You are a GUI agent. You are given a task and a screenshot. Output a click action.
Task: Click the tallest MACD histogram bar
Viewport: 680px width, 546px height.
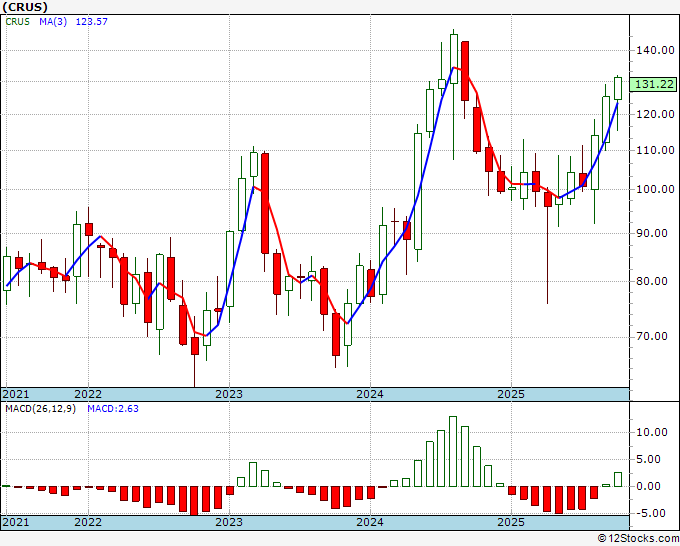[453, 451]
